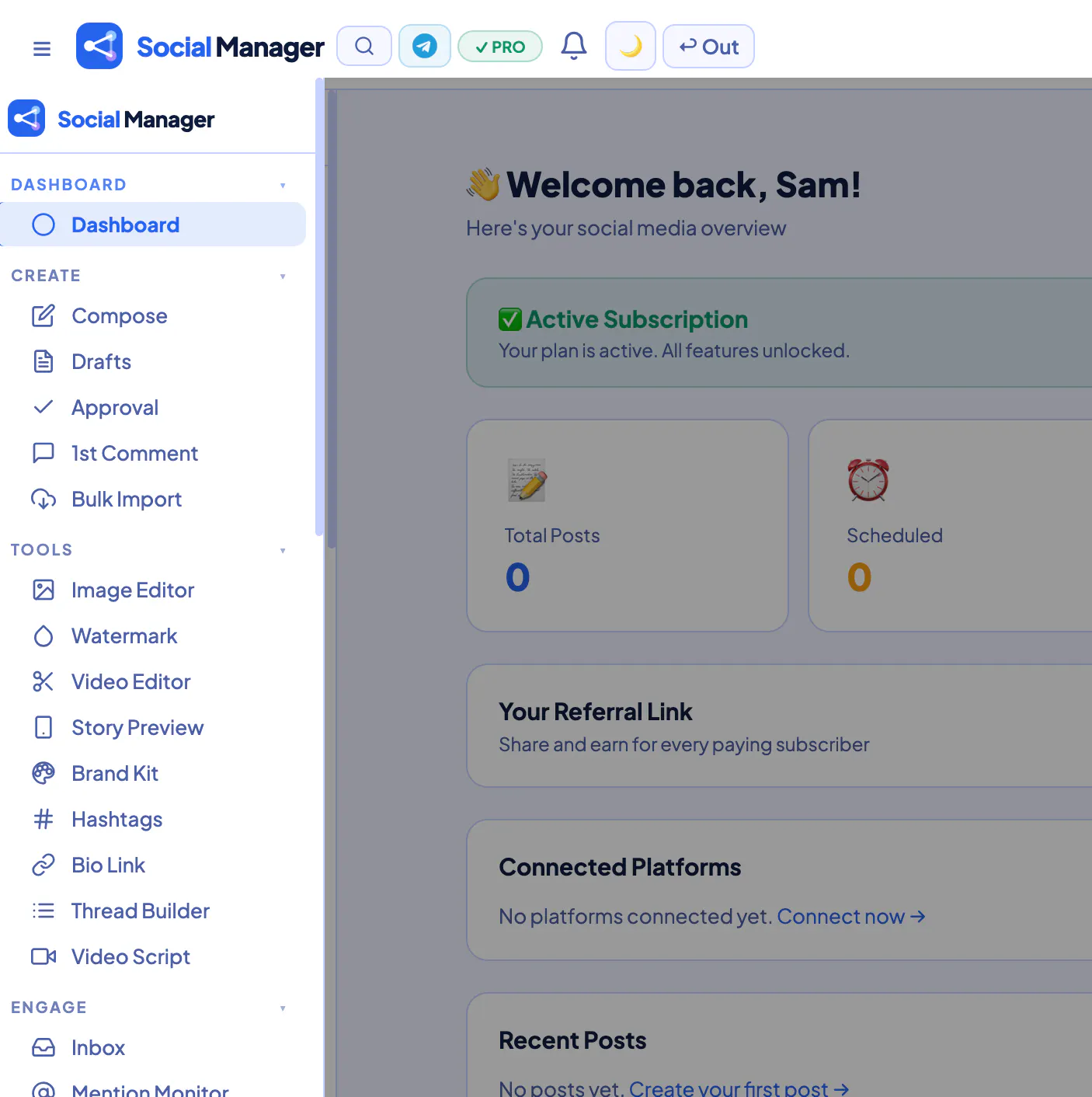This screenshot has width=1092, height=1097.
Task: Click the Bulk Import cloud icon
Action: click(43, 499)
